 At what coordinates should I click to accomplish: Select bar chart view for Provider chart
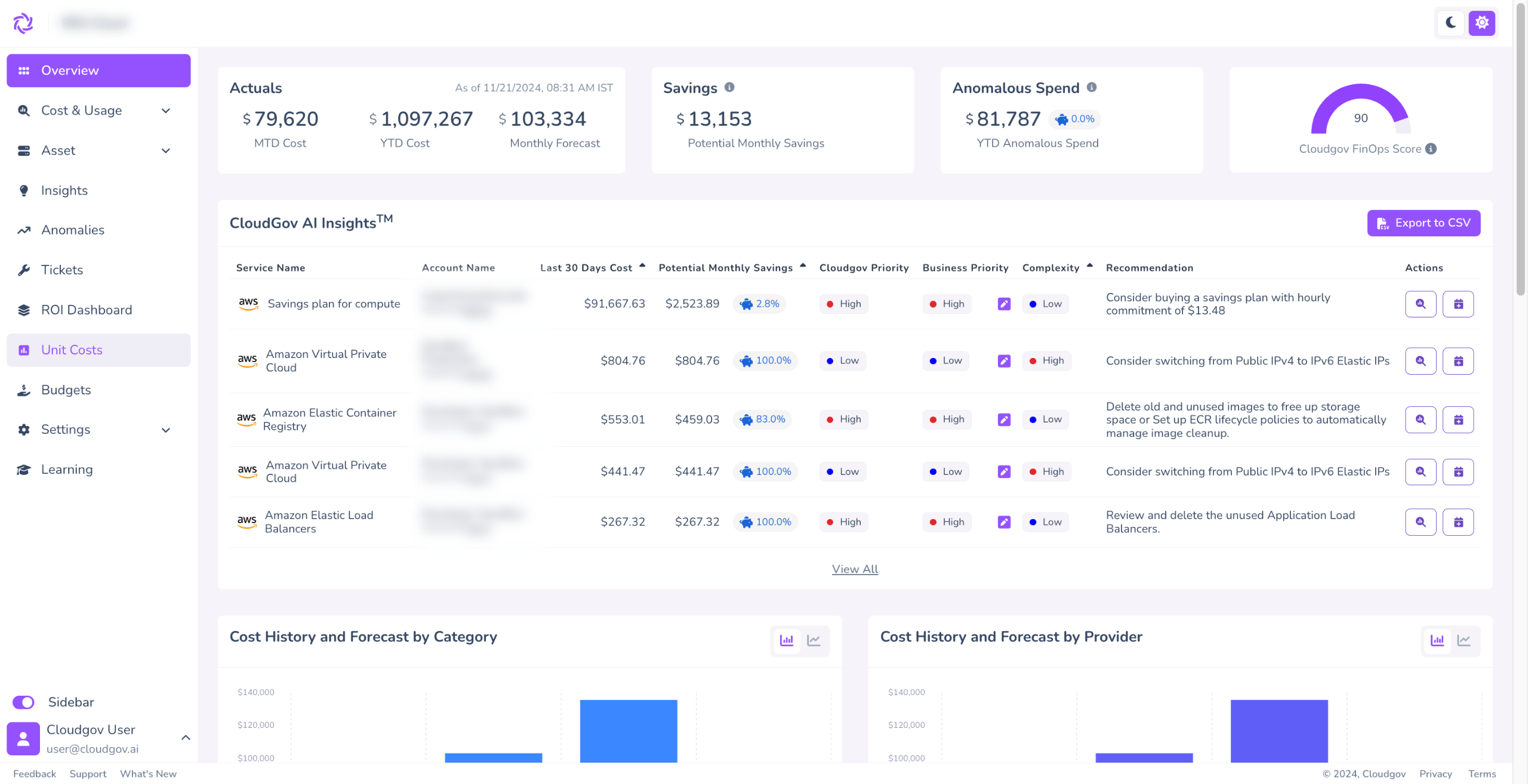(1437, 640)
